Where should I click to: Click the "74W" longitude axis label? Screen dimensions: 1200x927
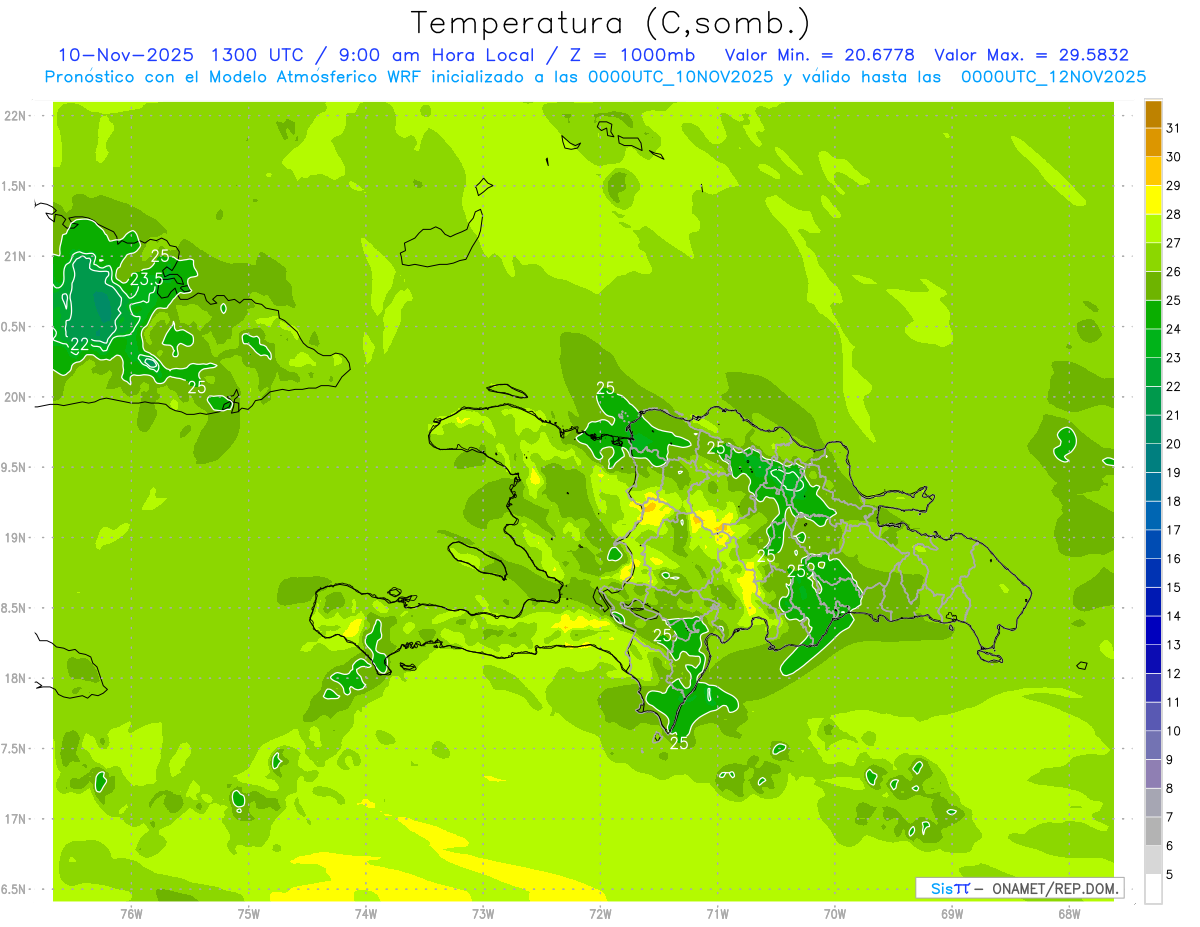pyautogui.click(x=366, y=913)
